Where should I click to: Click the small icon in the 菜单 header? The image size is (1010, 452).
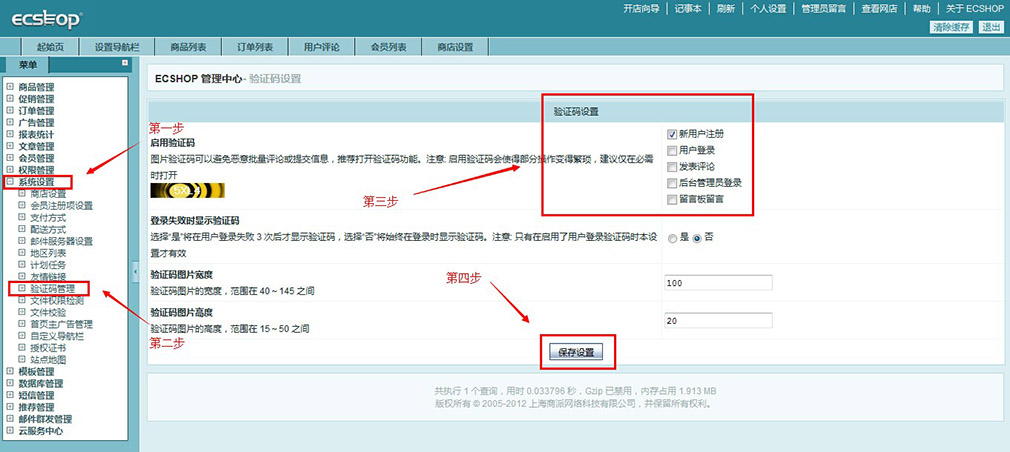pos(125,63)
